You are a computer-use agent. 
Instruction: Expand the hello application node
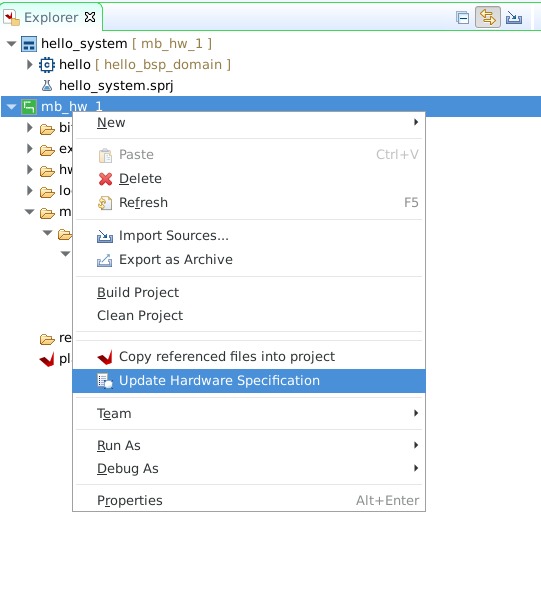(x=29, y=65)
